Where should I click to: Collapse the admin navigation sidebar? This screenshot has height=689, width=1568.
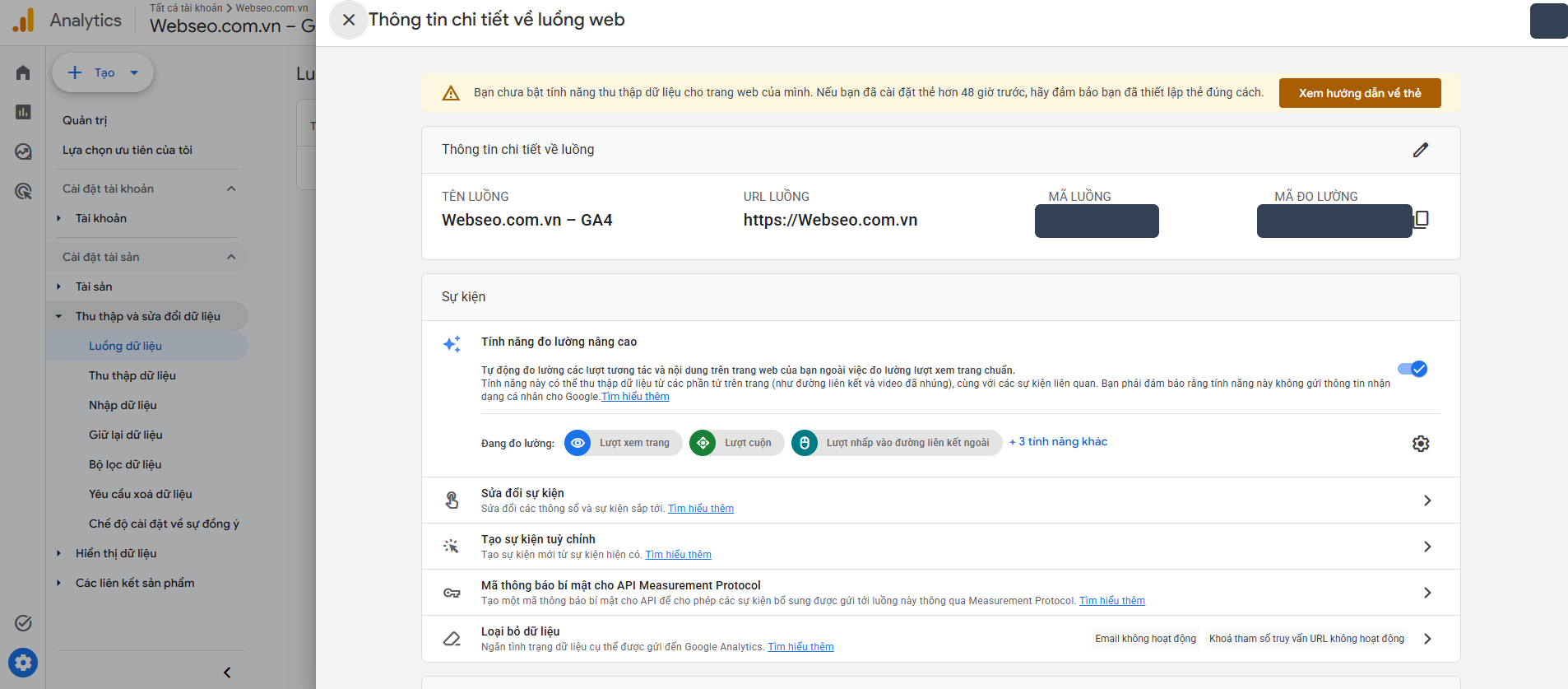coord(227,673)
